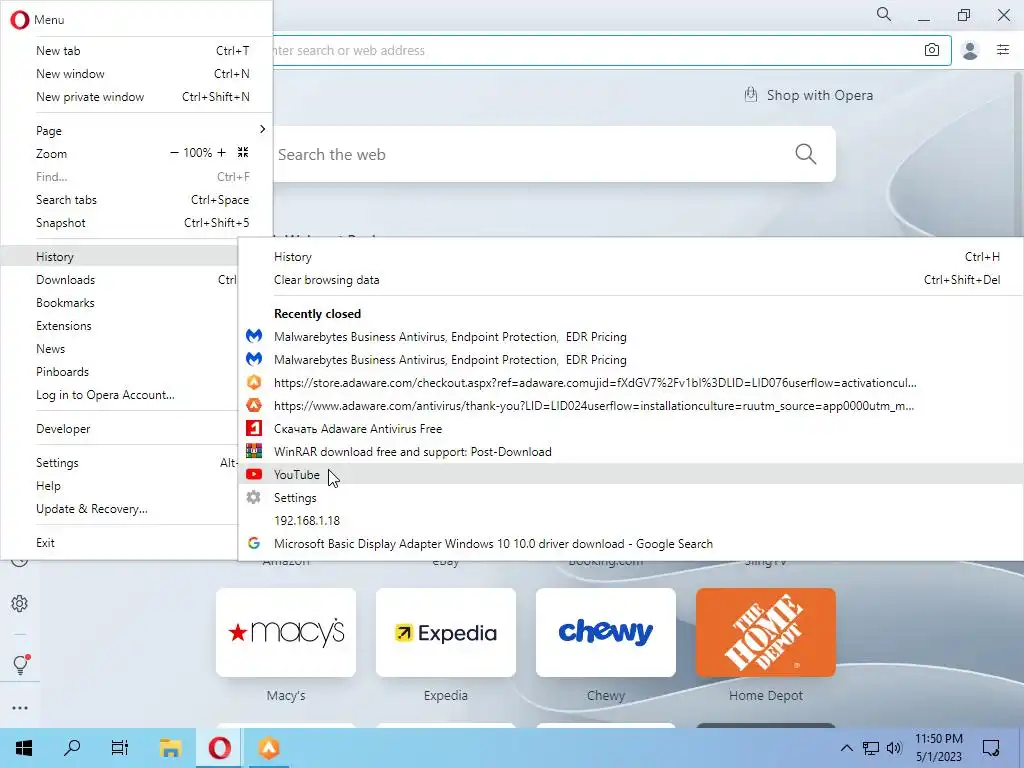Choose Update & Recovery
This screenshot has height=768, width=1024.
point(119,509)
